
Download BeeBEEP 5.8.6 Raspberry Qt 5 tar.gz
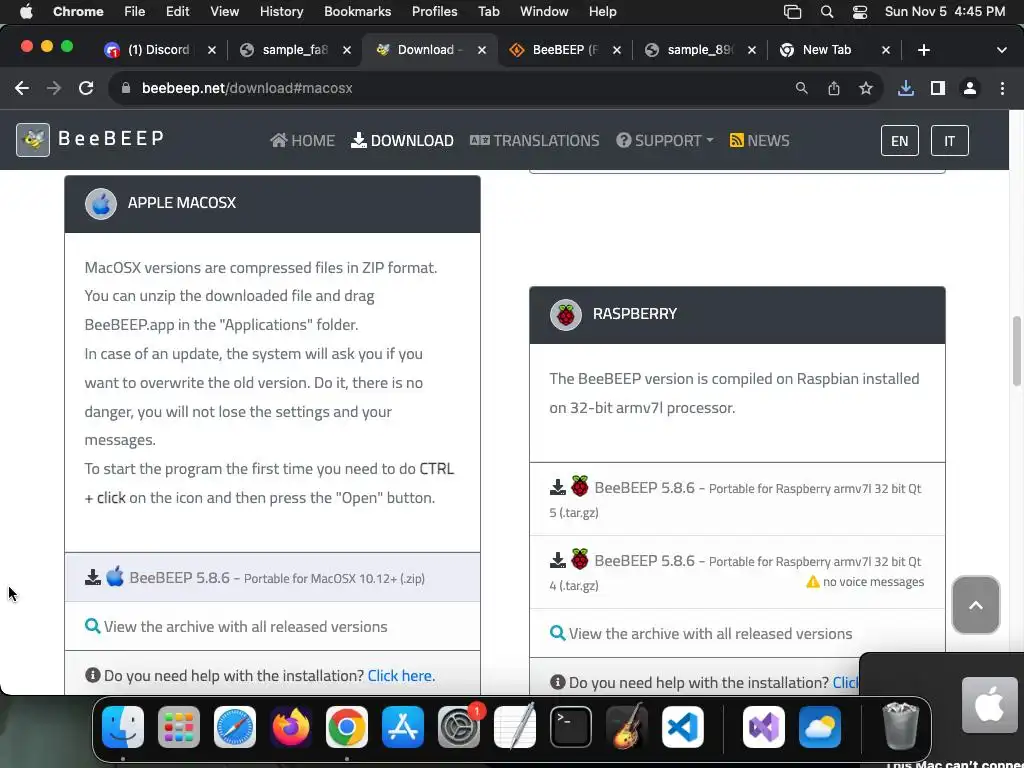click(x=737, y=499)
